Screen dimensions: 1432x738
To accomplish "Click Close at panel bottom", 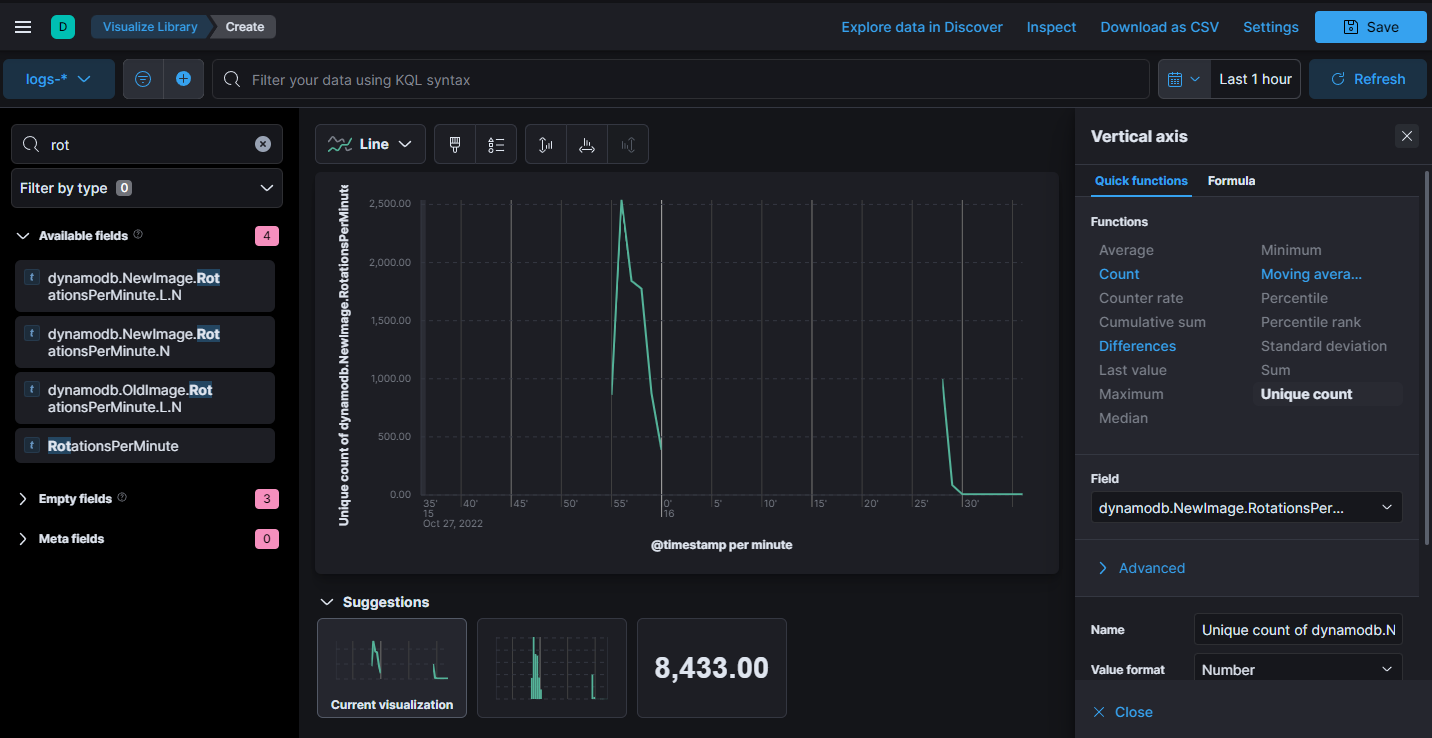I will point(1122,712).
